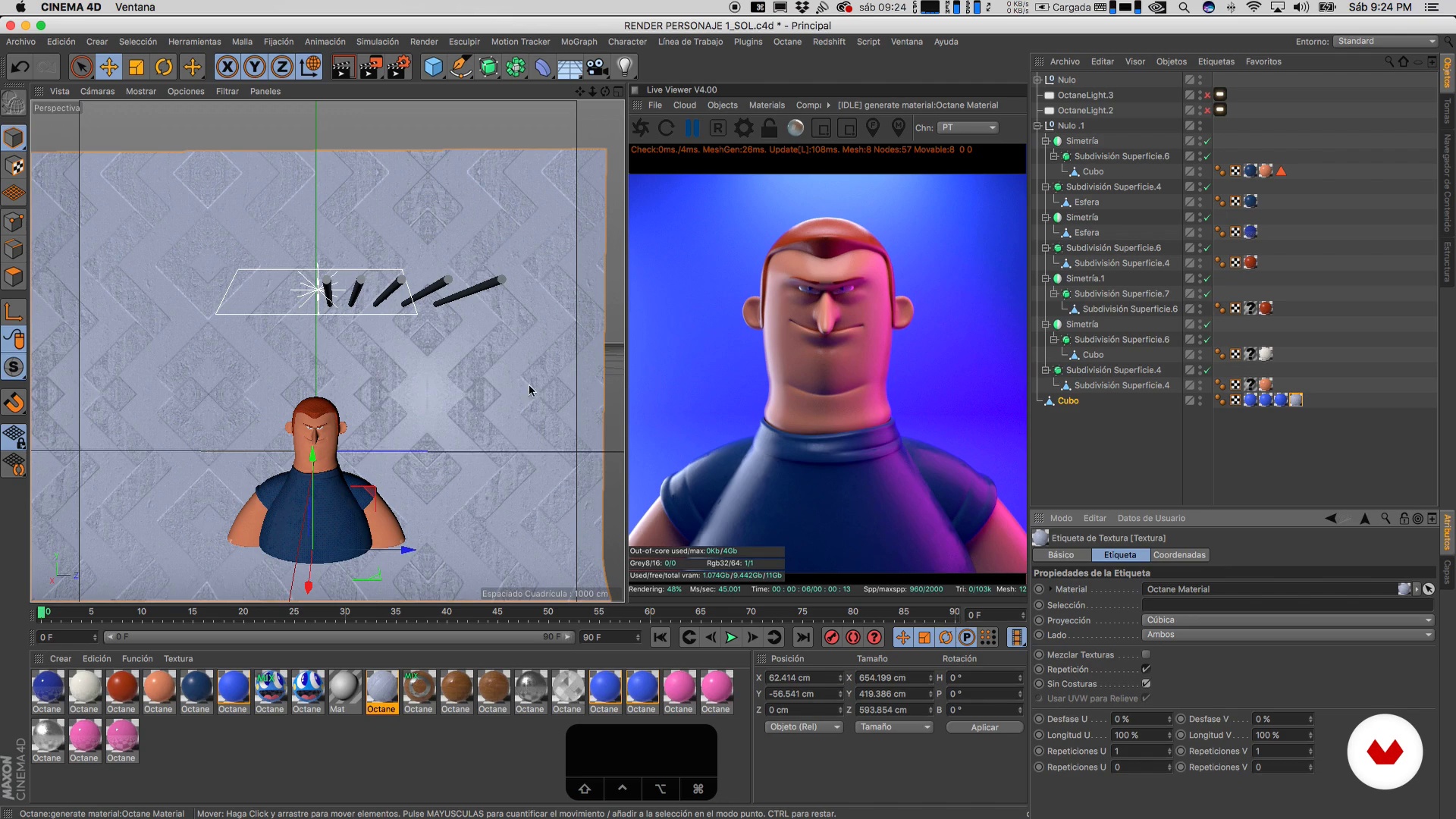Toggle the Repetición checkbox
The height and width of the screenshot is (819, 1456).
point(1146,669)
